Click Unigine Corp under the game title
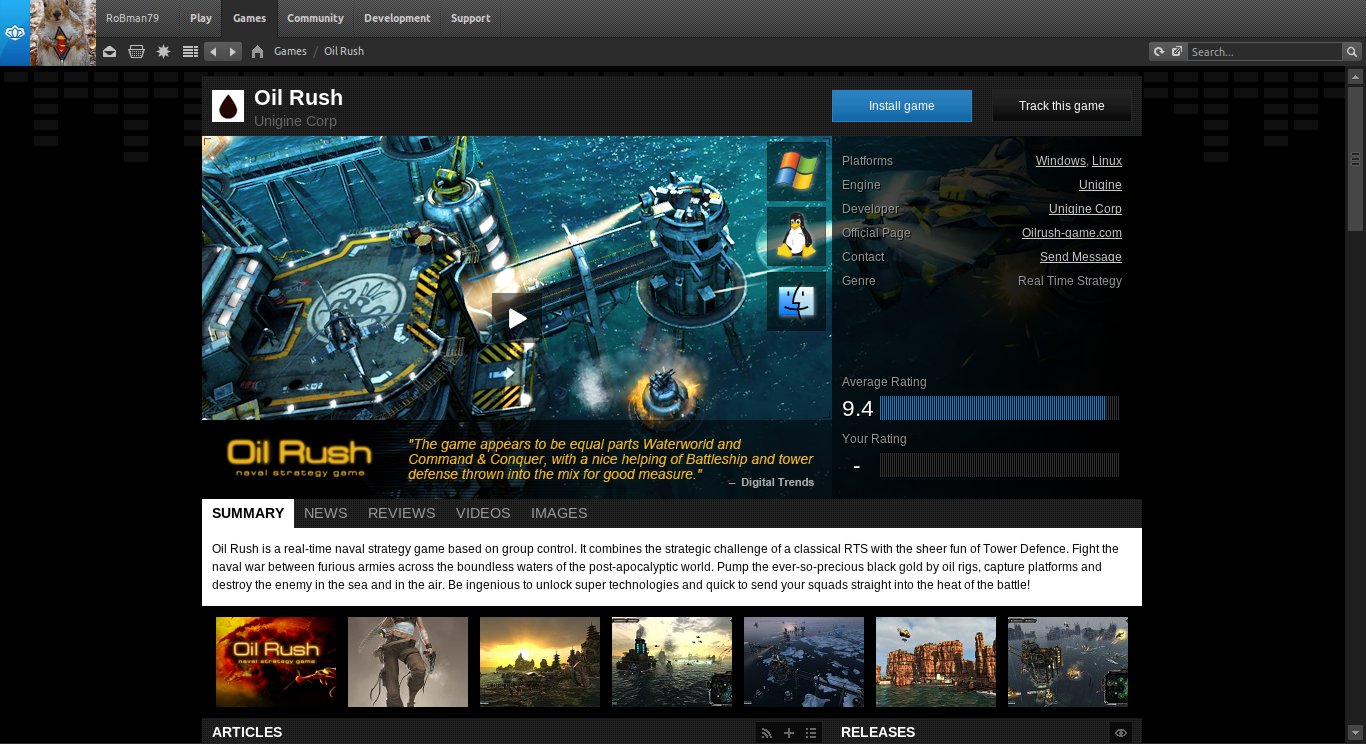This screenshot has width=1366, height=744. (295, 121)
